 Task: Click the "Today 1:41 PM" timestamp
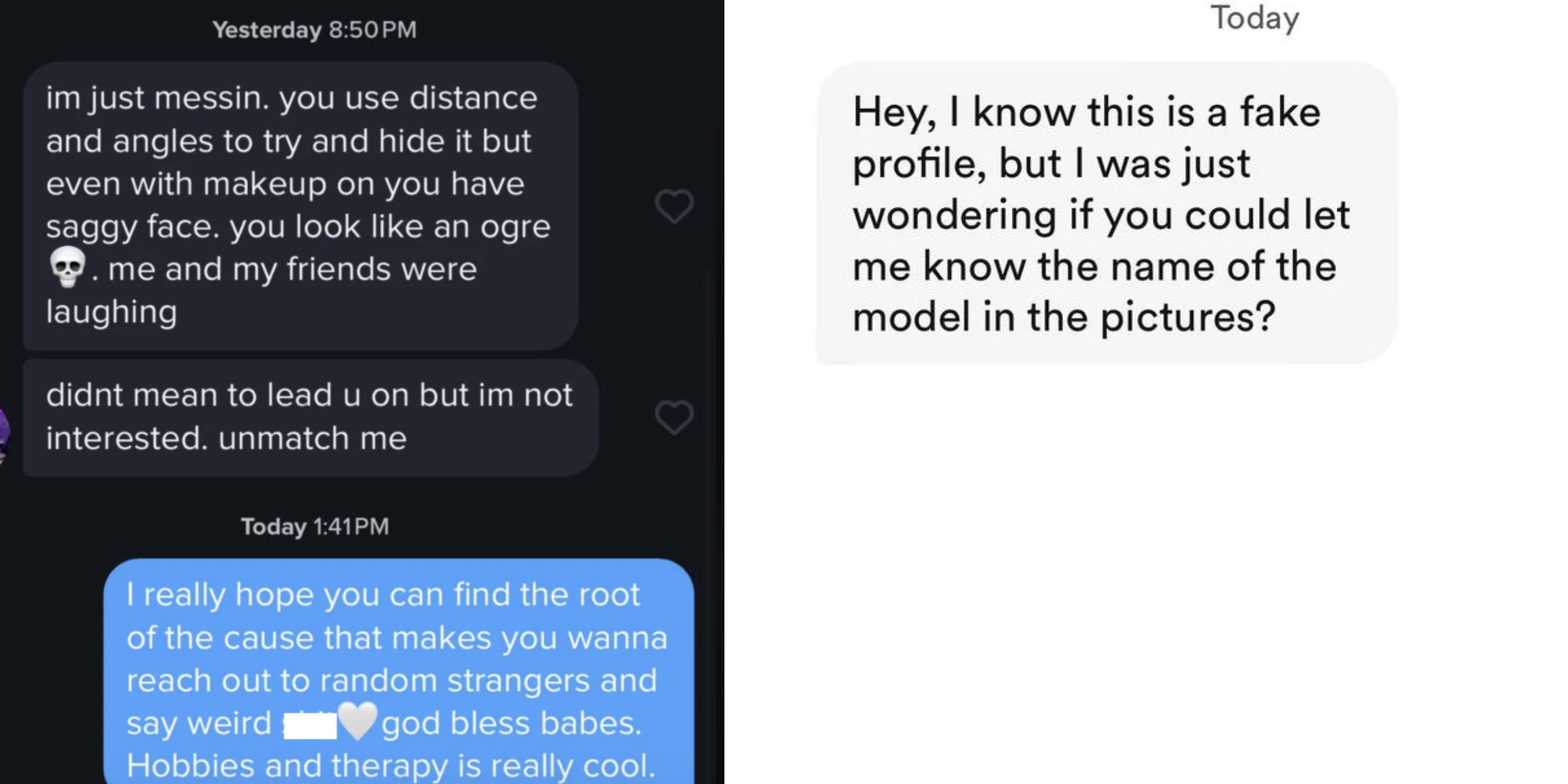tap(315, 526)
